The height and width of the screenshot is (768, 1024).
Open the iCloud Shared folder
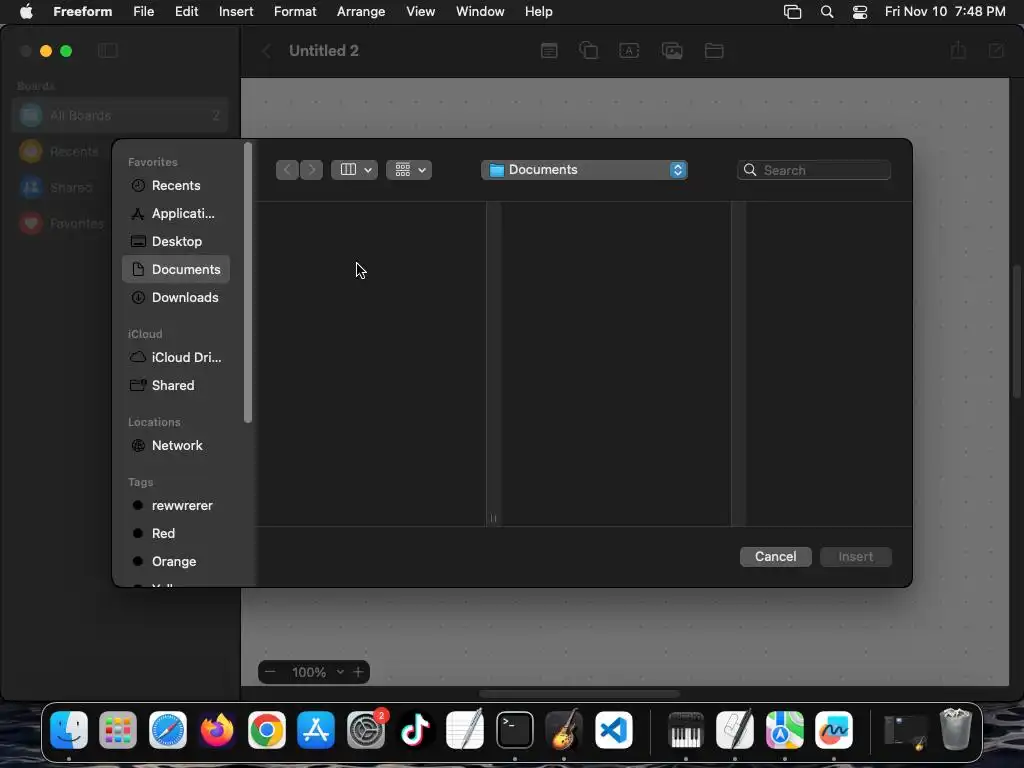coord(176,385)
